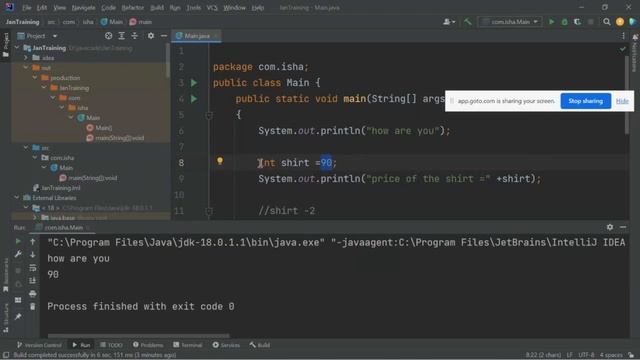Image resolution: width=640 pixels, height=360 pixels.
Task: Click Stop sharing button
Action: pyautogui.click(x=585, y=101)
